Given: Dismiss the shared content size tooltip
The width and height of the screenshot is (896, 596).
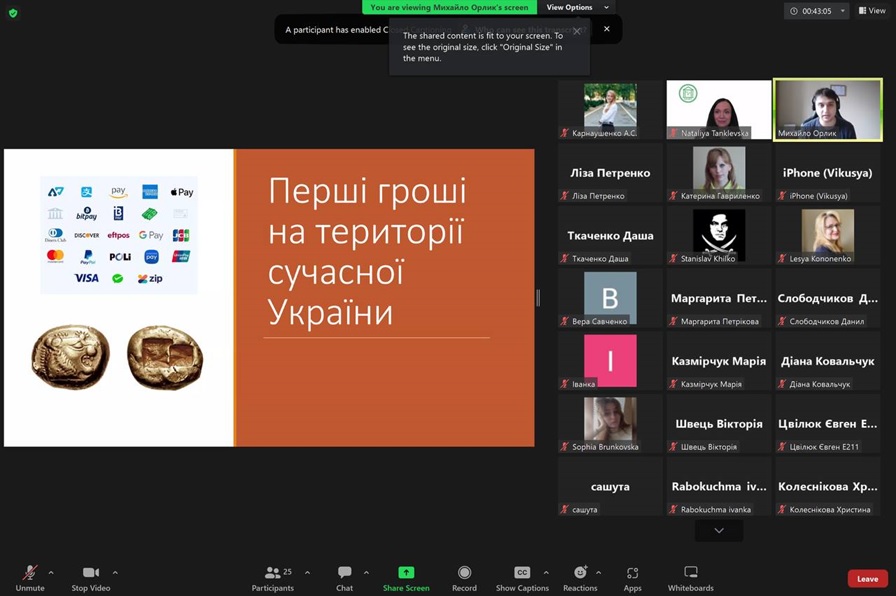Looking at the screenshot, I should point(577,31).
